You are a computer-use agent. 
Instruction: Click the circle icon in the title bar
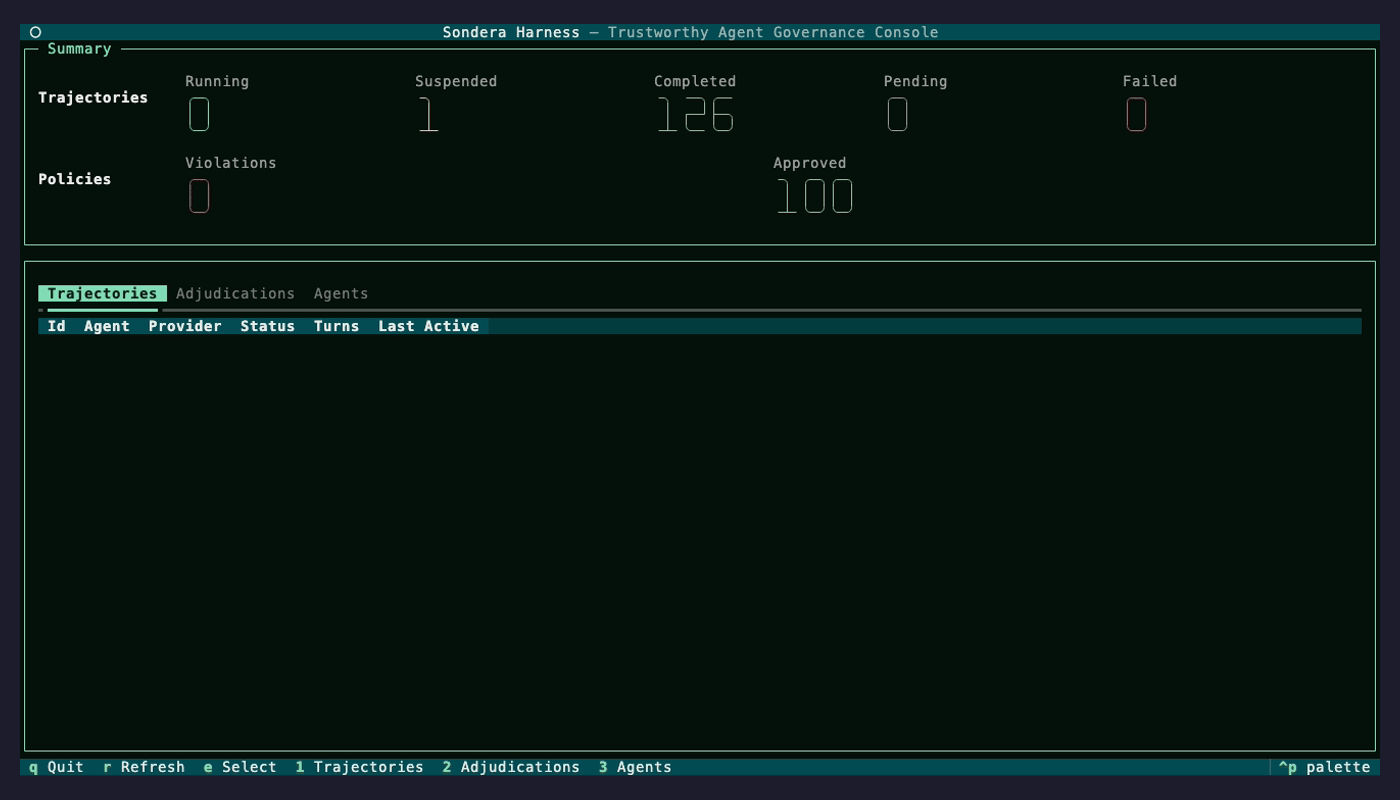[35, 32]
